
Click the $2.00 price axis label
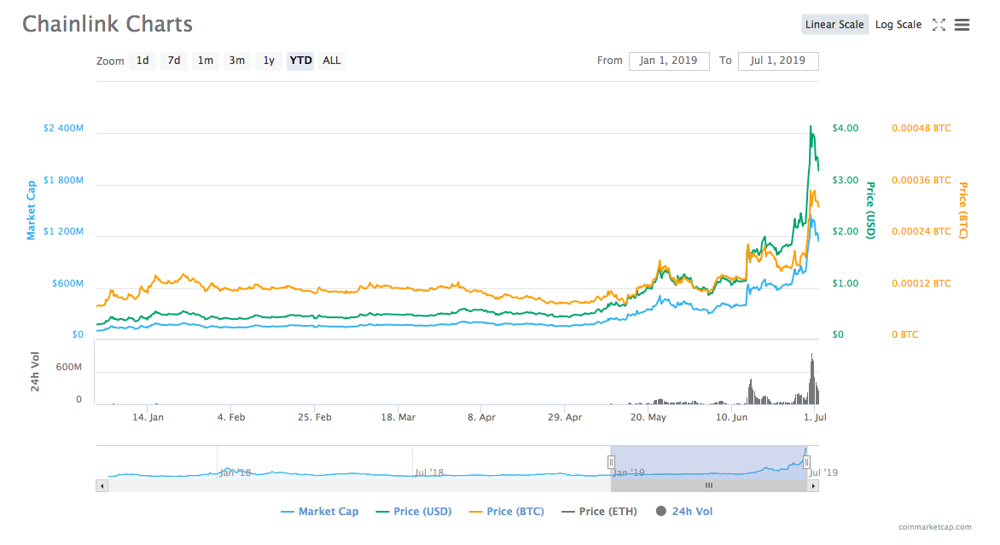[x=845, y=231]
